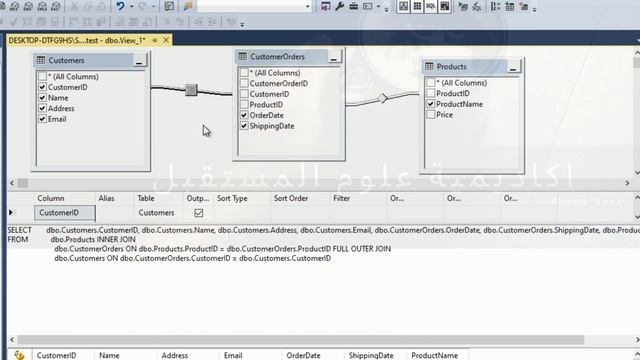Undo the last action
640x360 pixels.
click(120, 6)
